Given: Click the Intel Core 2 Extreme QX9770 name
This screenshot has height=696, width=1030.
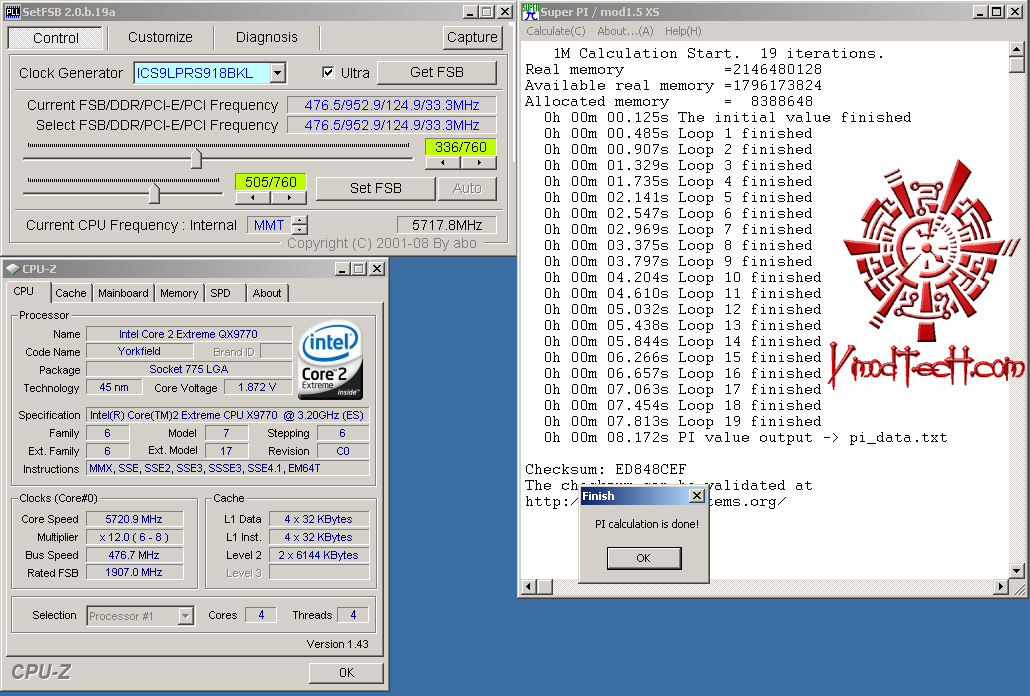Looking at the screenshot, I should click(189, 334).
